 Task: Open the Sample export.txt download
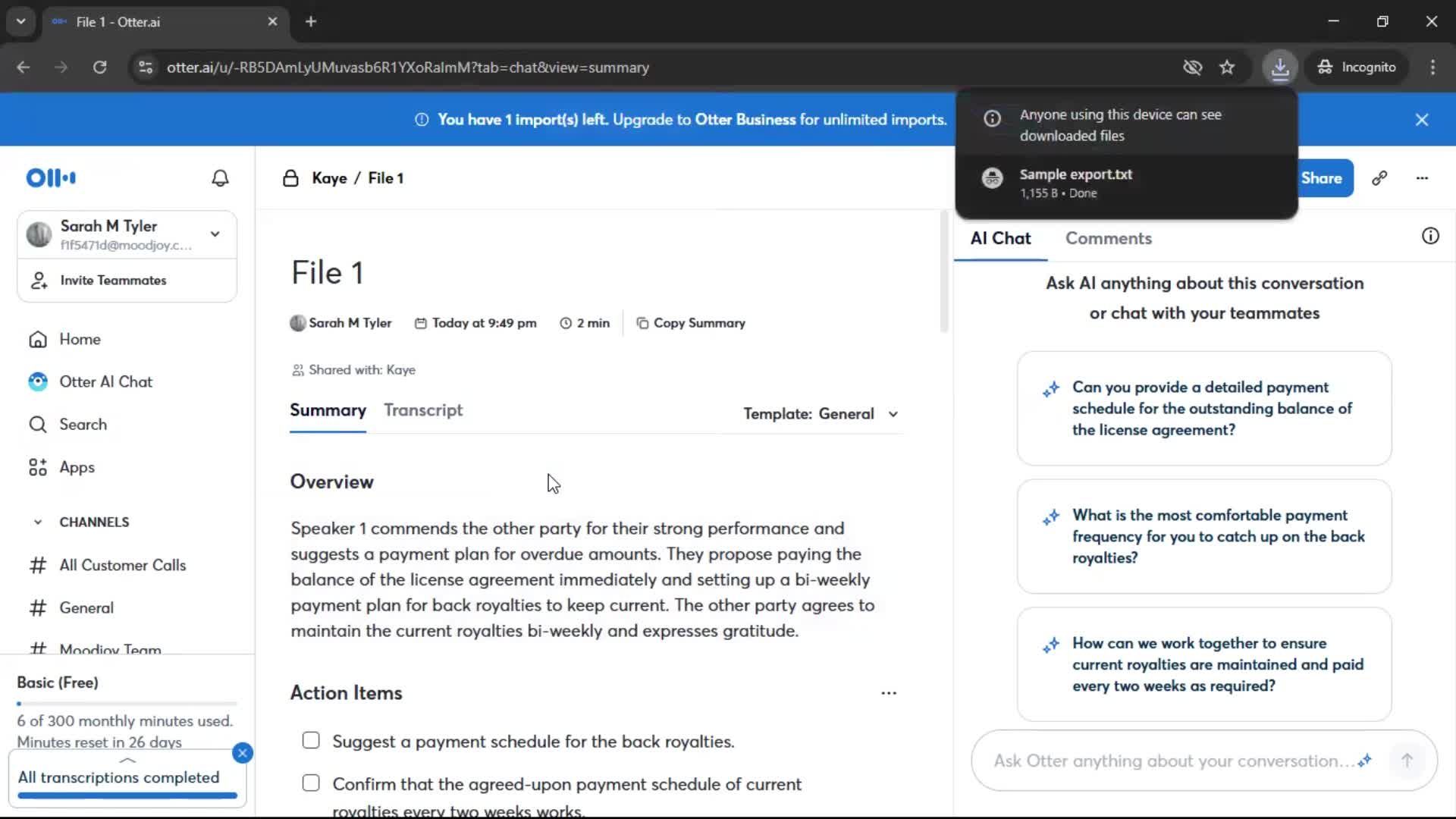tap(1126, 183)
